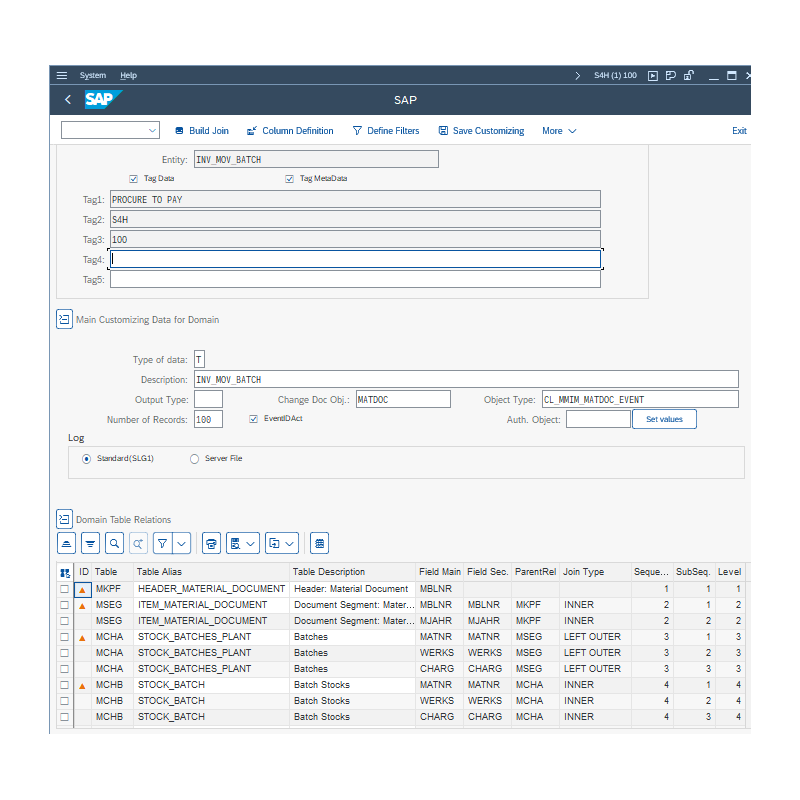Open the filter dropdown arrow in table toolbar
Screen dimensions: 800x800
click(182, 543)
